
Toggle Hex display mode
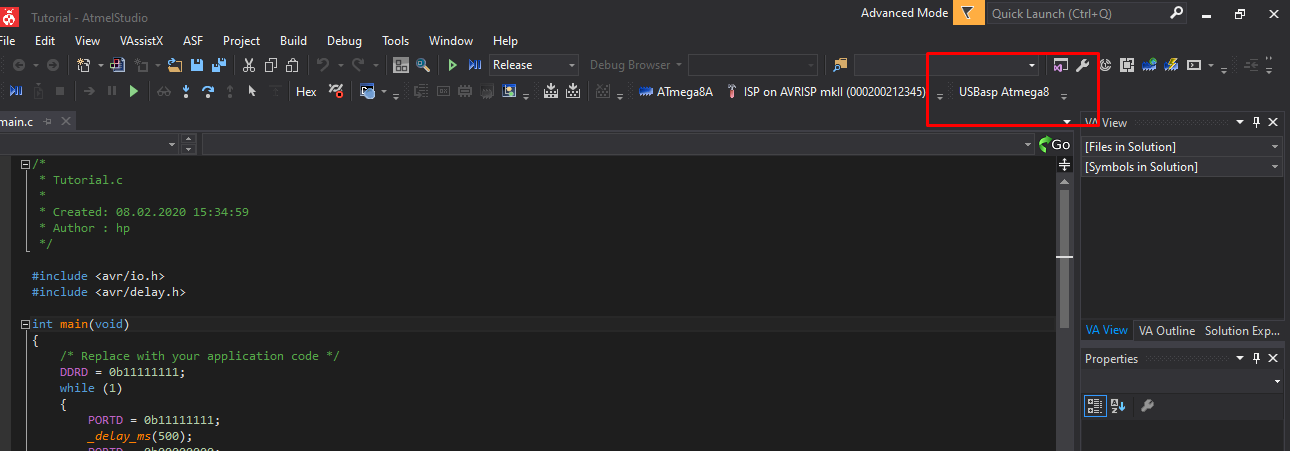pyautogui.click(x=306, y=91)
